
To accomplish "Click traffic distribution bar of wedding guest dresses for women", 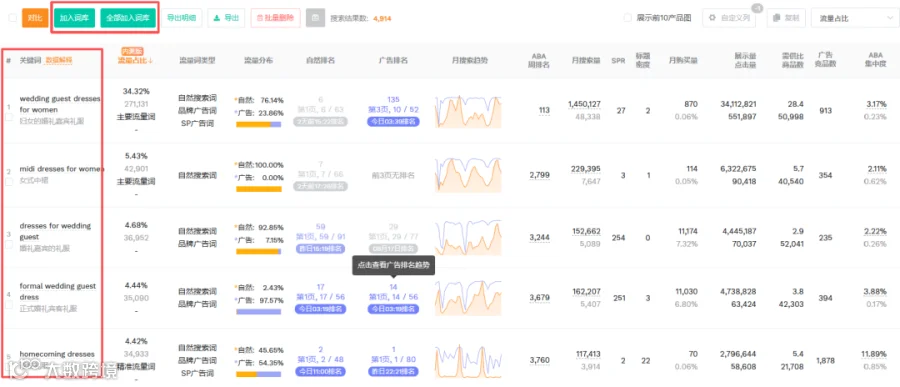I will pyautogui.click(x=258, y=124).
